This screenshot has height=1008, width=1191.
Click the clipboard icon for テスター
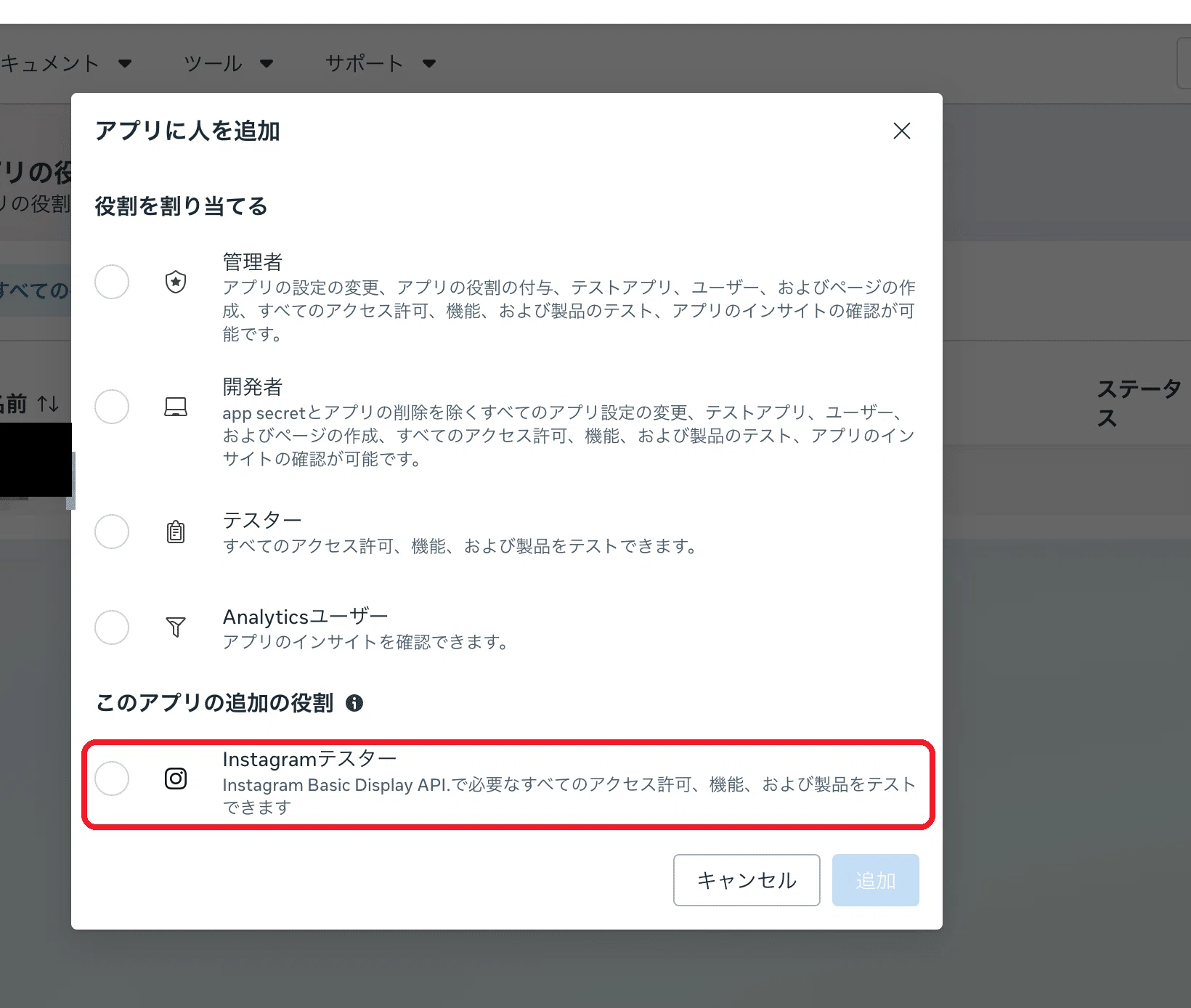176,532
